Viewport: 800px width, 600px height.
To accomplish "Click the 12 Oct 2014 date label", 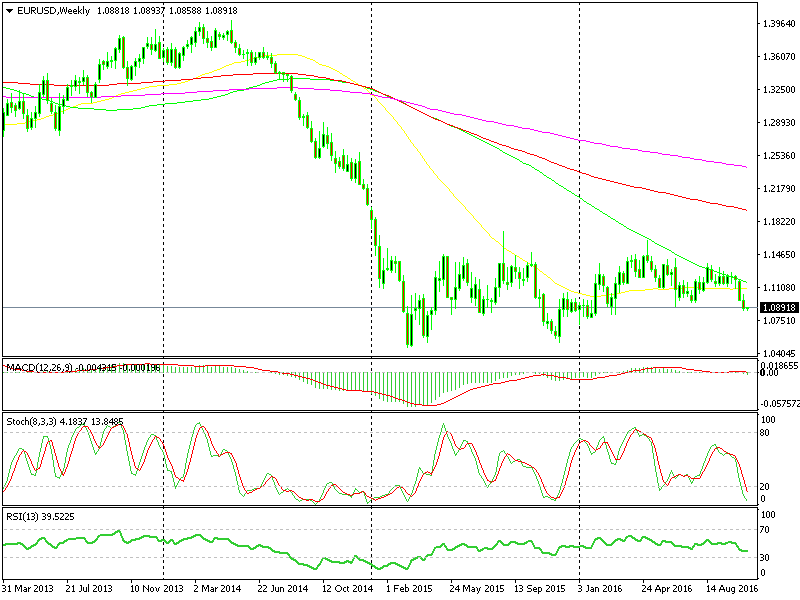I will coord(347,588).
